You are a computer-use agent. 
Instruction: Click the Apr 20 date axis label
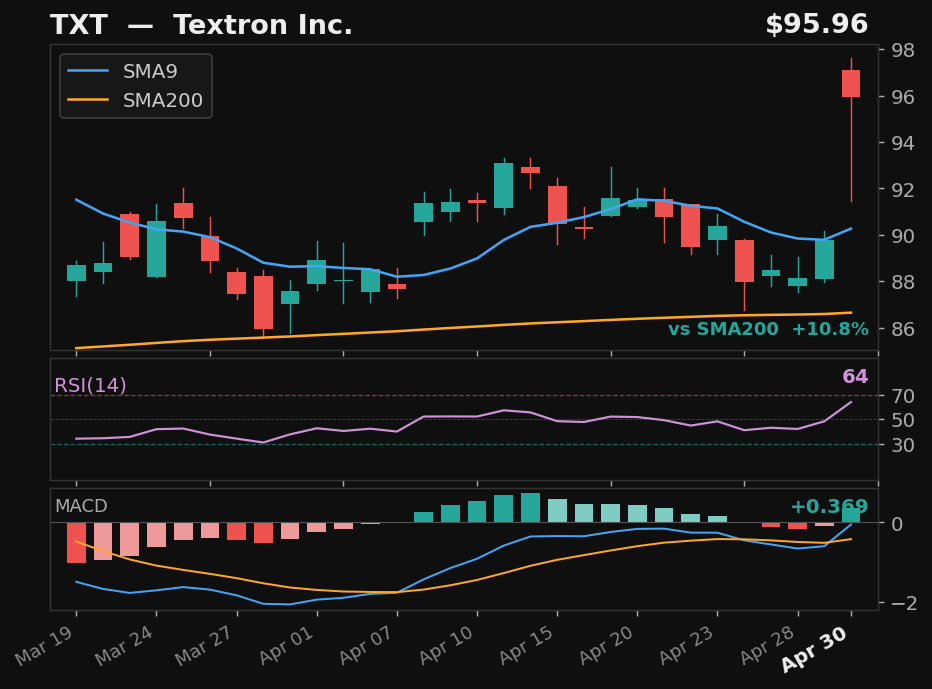(x=607, y=646)
